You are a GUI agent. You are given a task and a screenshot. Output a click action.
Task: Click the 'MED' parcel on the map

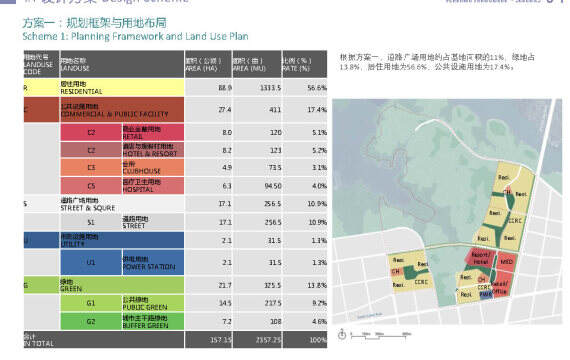pos(506,262)
